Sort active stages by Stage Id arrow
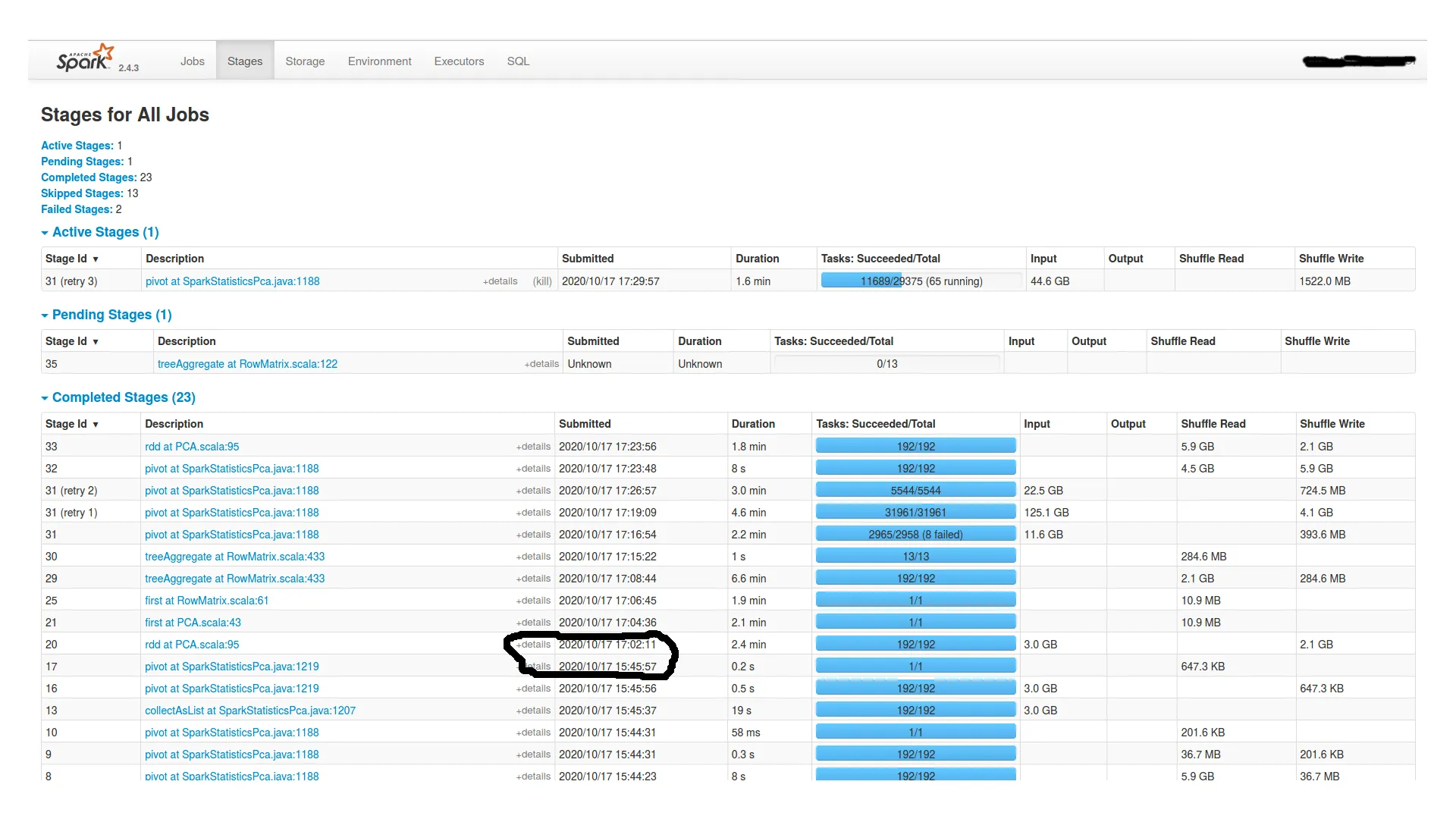The image size is (1456, 819). point(96,259)
